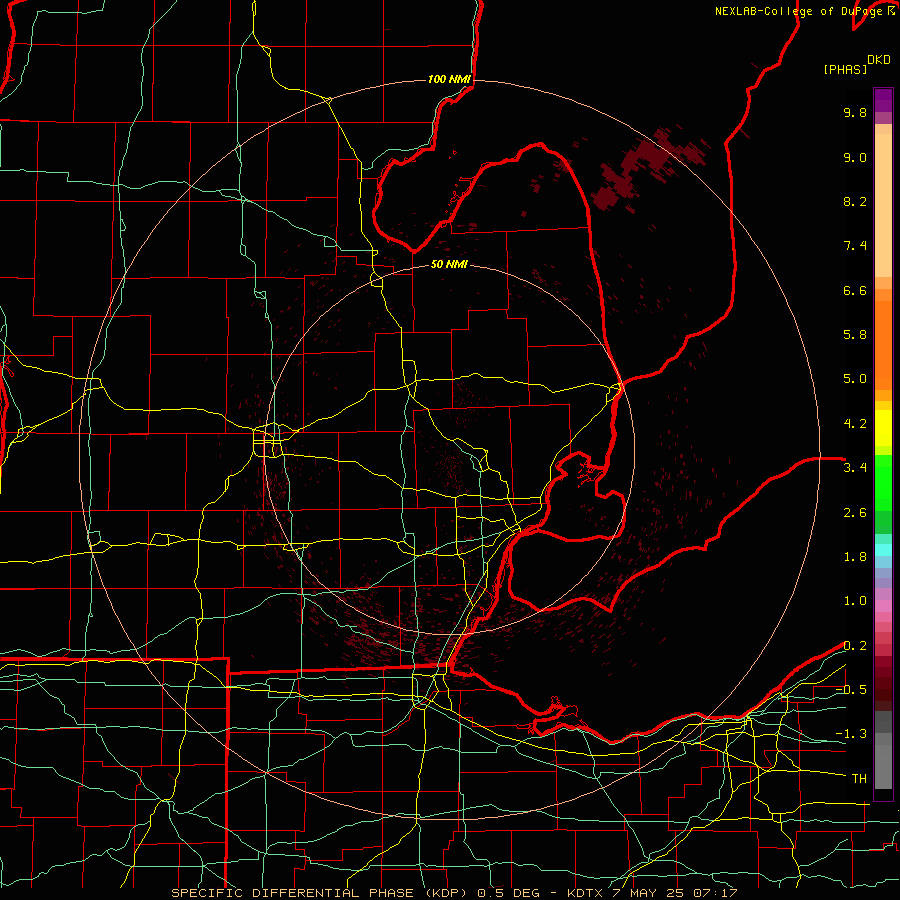
Task: Pick the bright yellow color bar segment
Action: [x=883, y=428]
